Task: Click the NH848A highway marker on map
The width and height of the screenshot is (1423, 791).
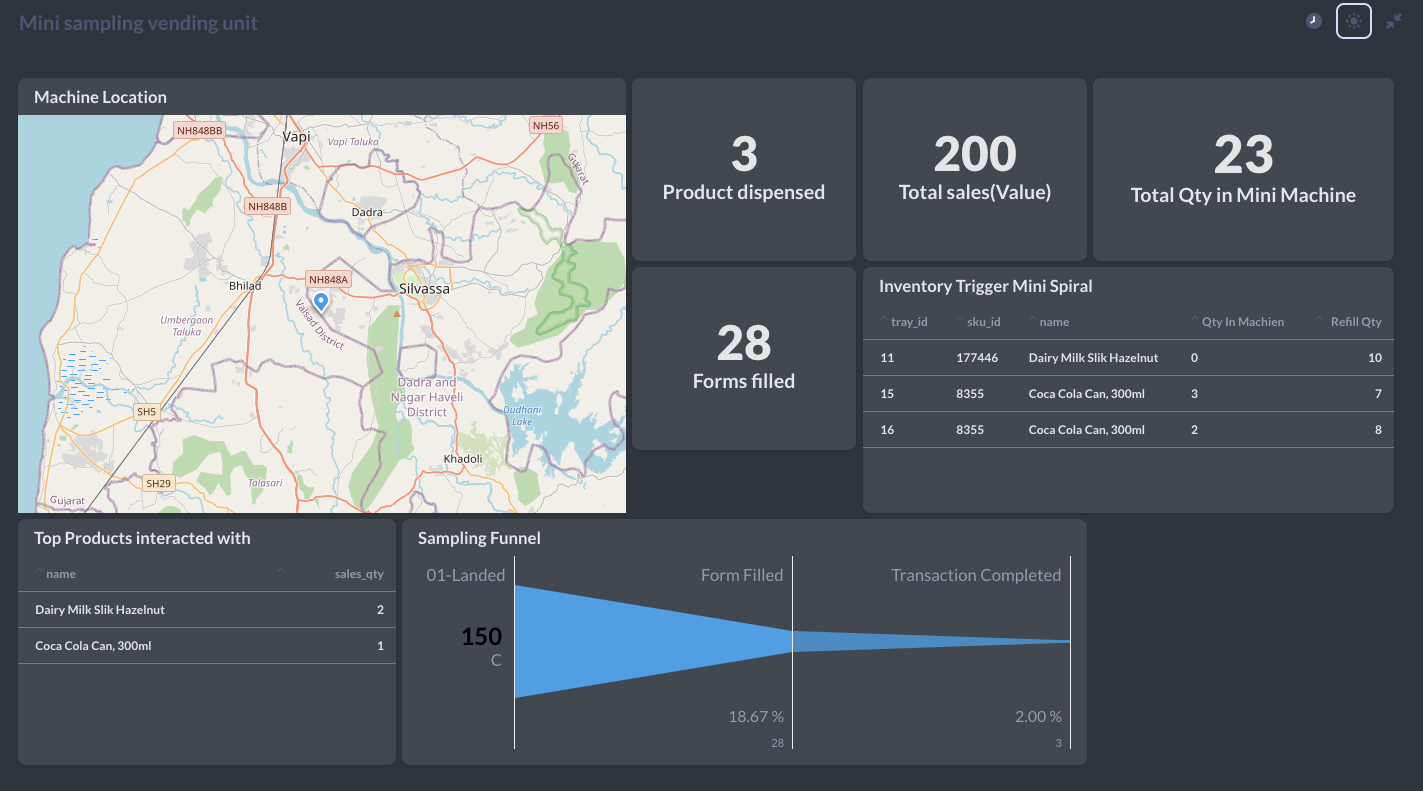Action: (x=328, y=279)
